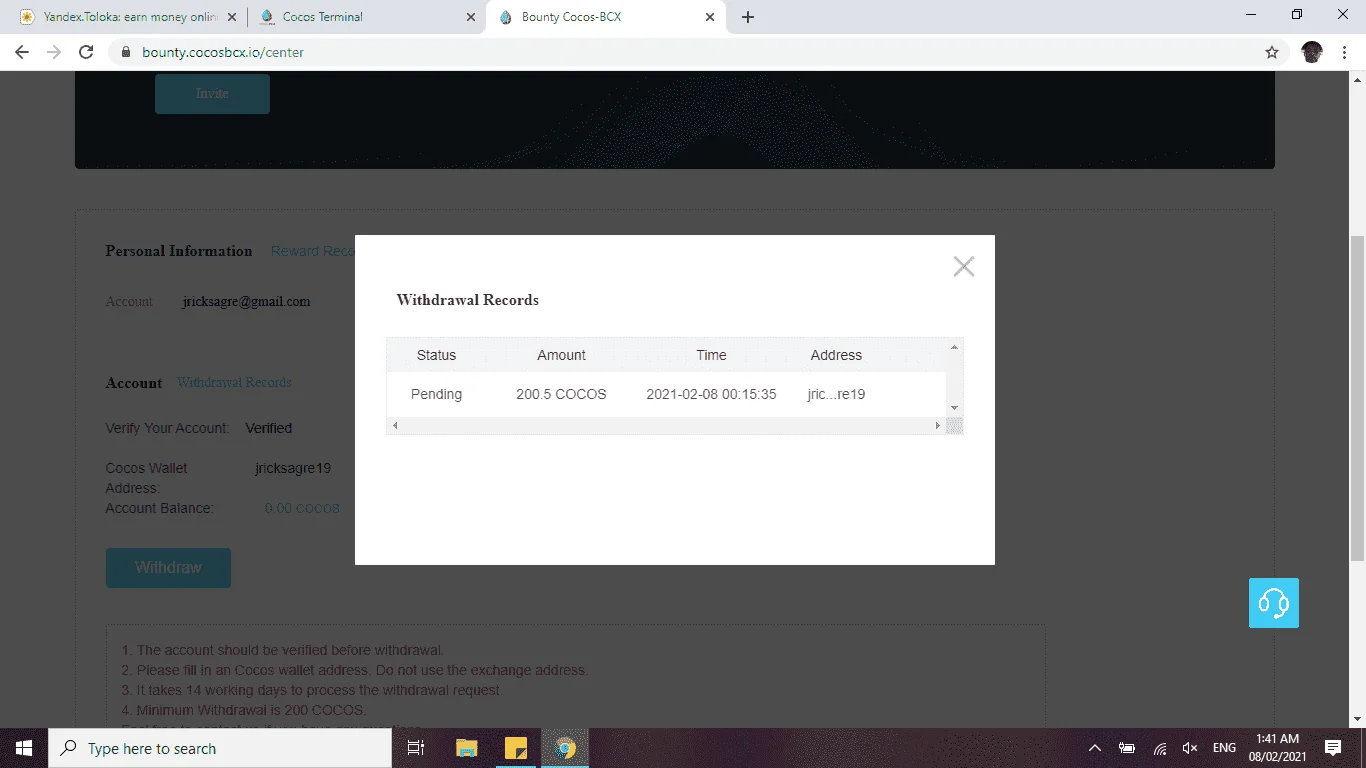
Task: Select the Address column header
Action: [836, 355]
